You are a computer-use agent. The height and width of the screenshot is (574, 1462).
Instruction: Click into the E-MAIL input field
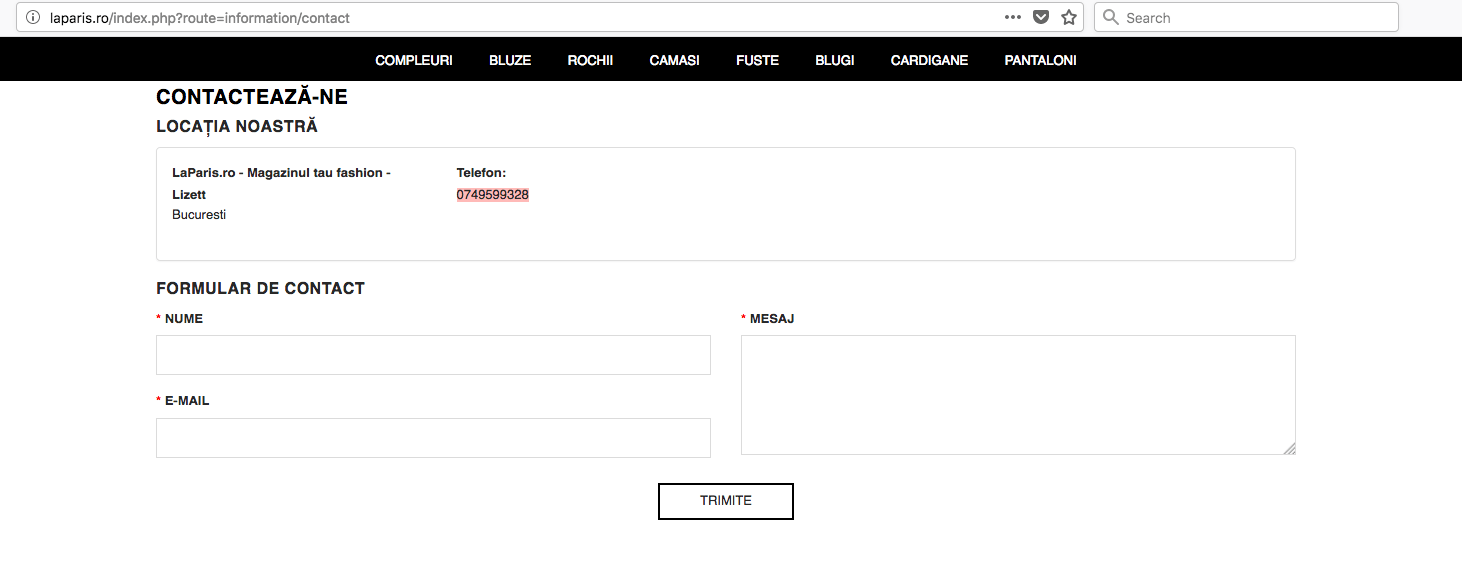click(x=433, y=438)
